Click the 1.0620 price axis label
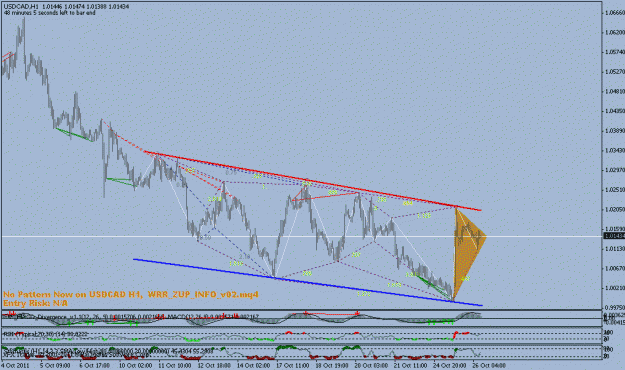 [615, 32]
